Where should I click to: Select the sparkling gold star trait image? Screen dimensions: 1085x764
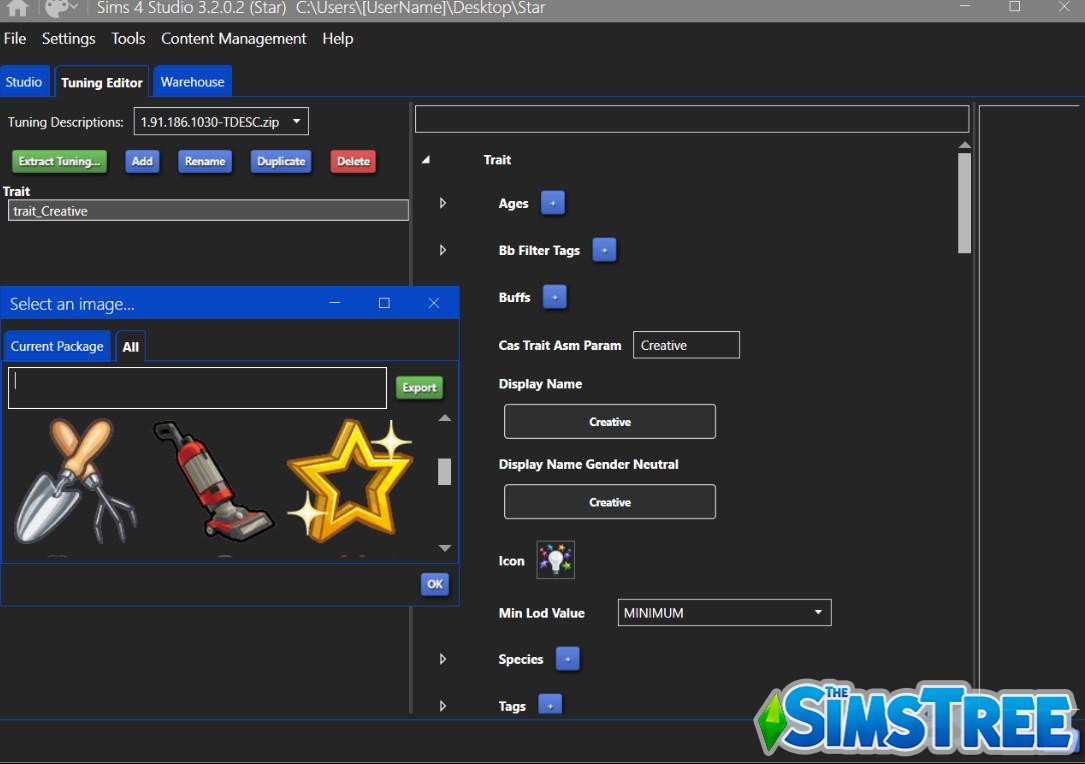[x=350, y=480]
